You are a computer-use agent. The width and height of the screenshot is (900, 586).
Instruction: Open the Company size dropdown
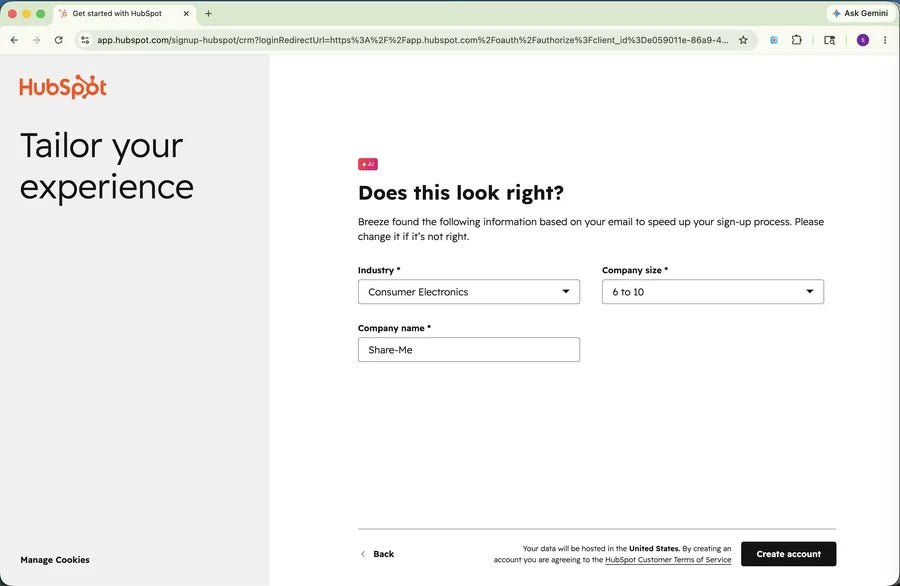[x=713, y=292]
